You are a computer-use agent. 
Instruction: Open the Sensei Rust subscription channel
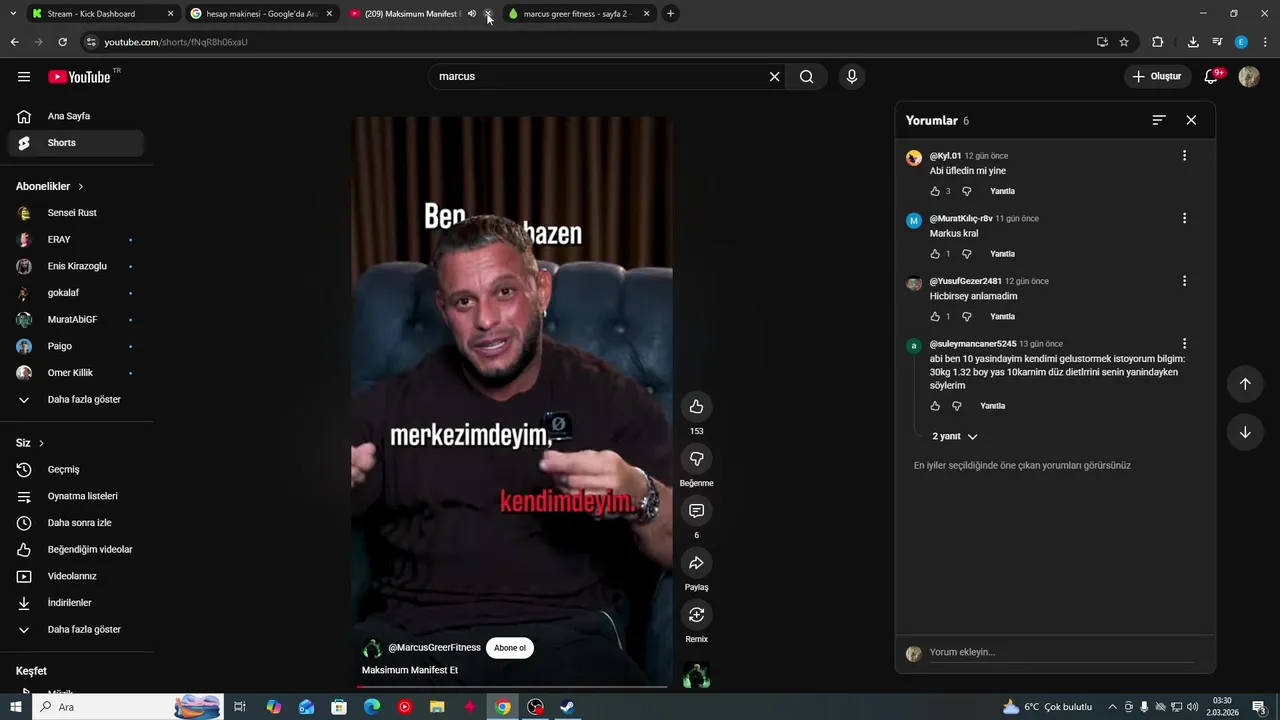coord(76,213)
